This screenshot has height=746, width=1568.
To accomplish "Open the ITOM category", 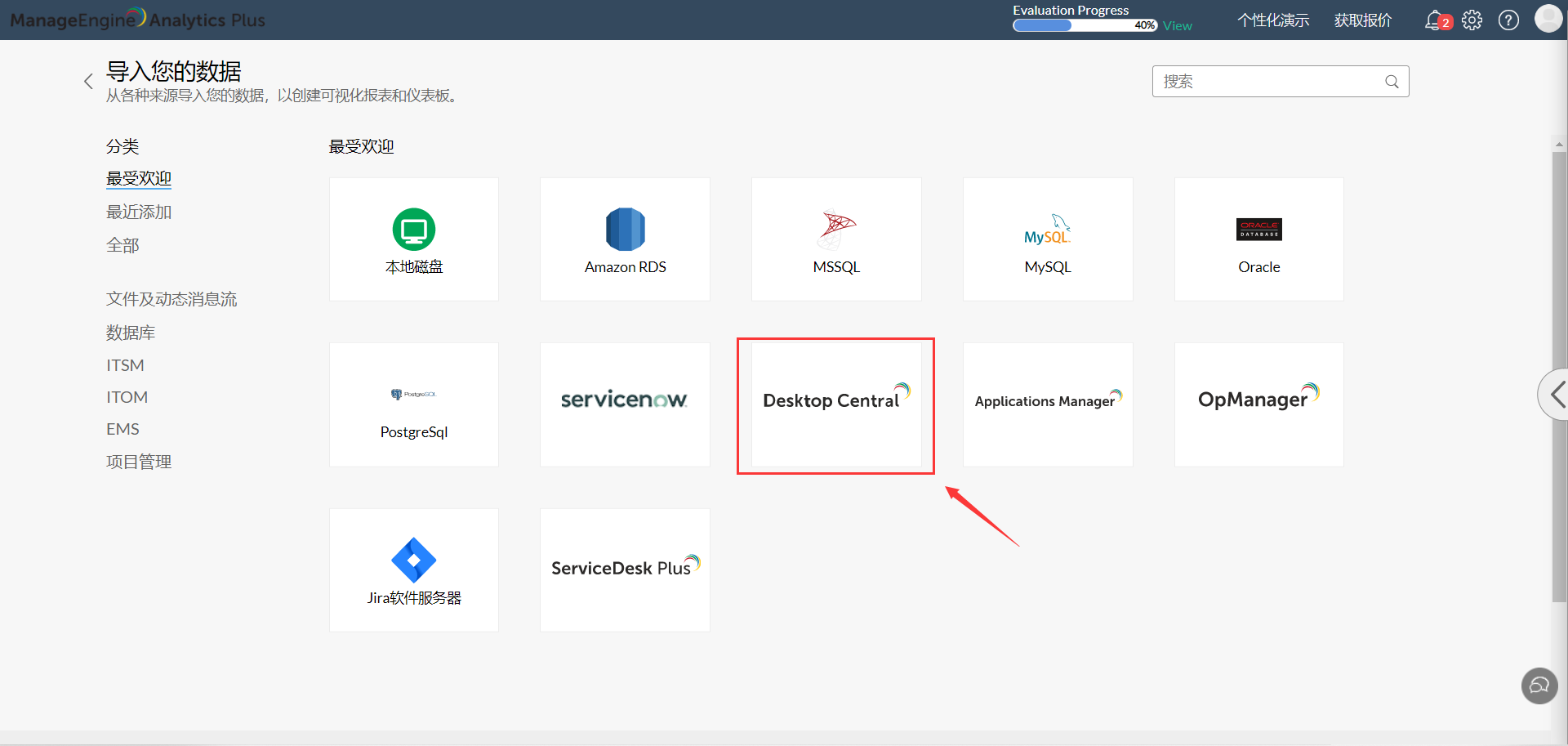I will (x=127, y=397).
